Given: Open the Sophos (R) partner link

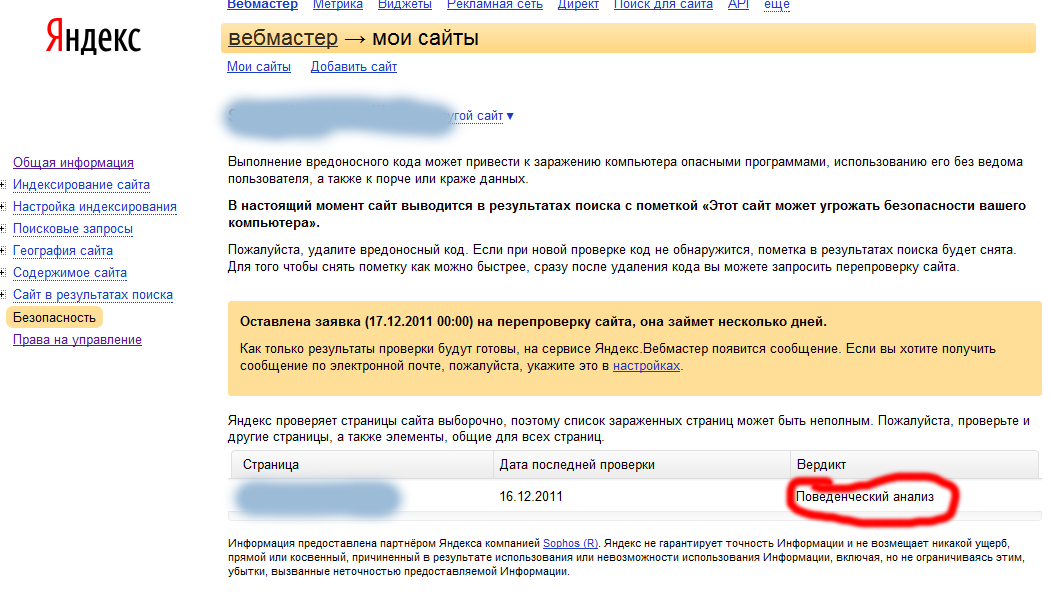Looking at the screenshot, I should tap(570, 543).
